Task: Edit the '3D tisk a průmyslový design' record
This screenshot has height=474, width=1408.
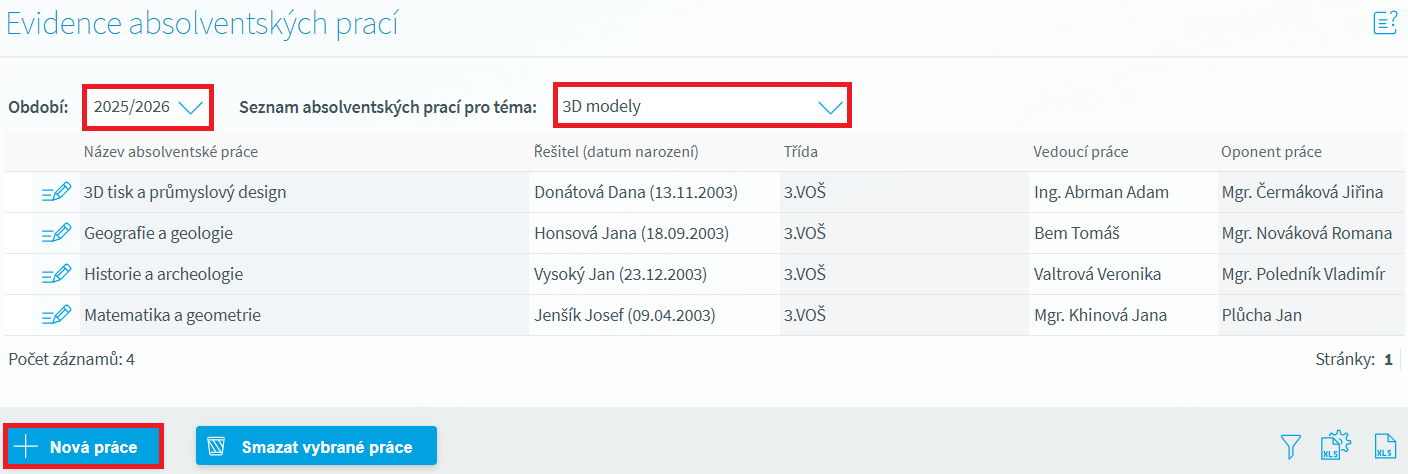Action: tap(56, 192)
